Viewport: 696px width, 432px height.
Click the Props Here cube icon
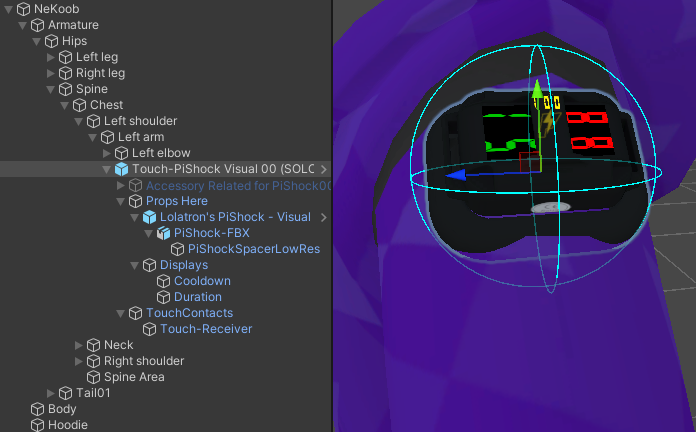click(x=135, y=201)
